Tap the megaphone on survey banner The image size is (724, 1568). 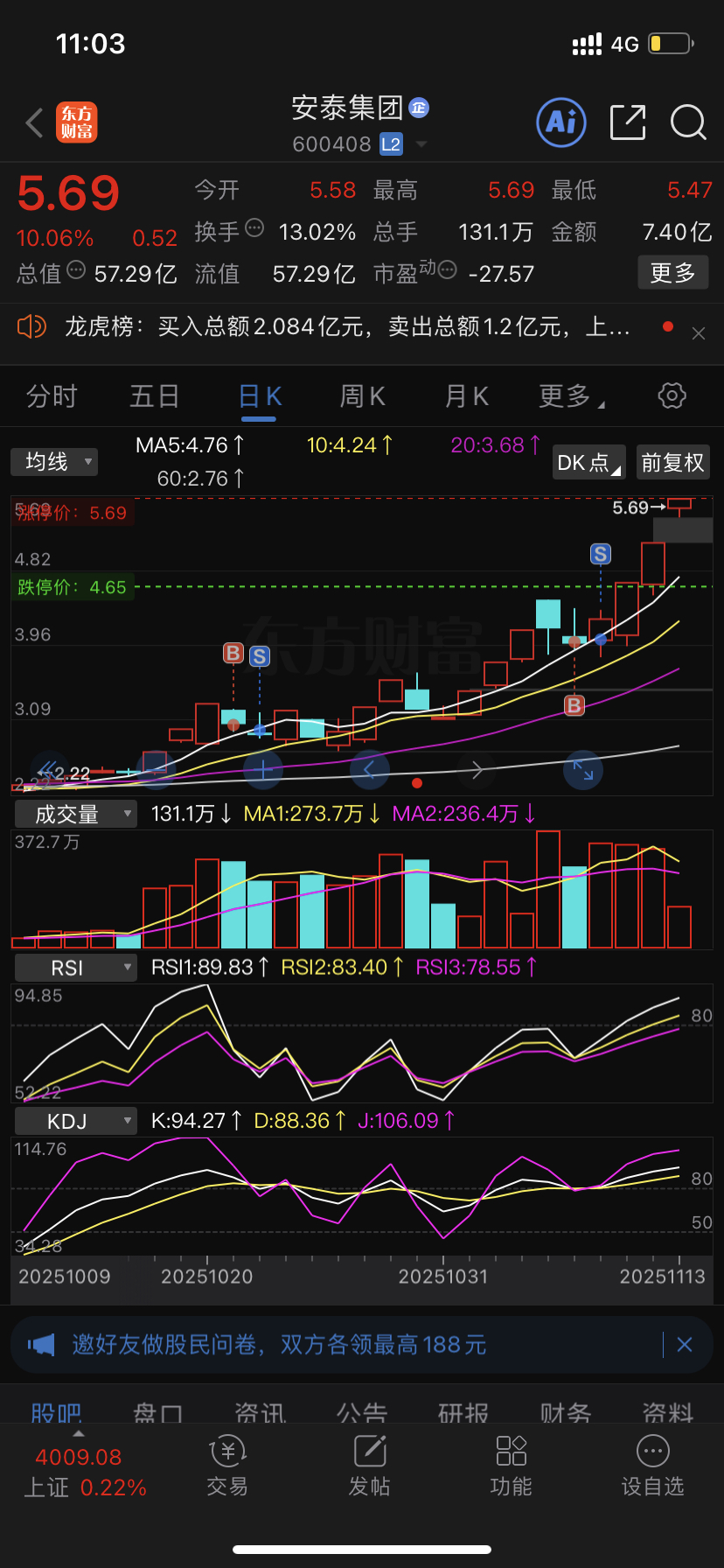point(41,1344)
